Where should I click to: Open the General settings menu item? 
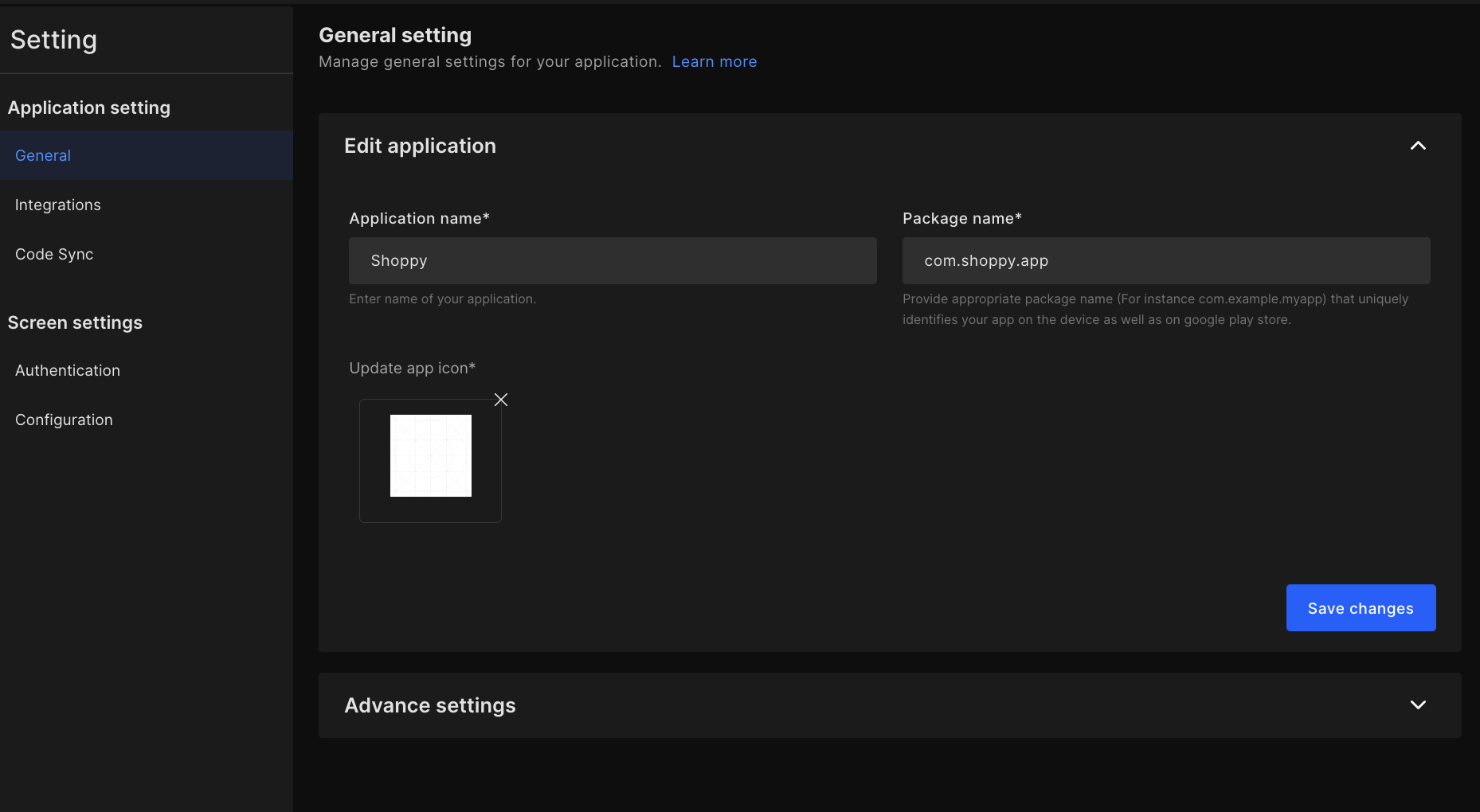(147, 155)
